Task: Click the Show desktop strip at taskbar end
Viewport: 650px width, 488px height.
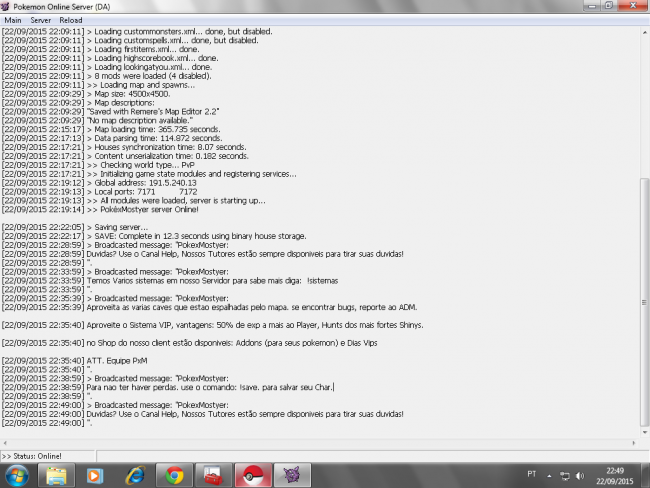Action: coord(646,476)
